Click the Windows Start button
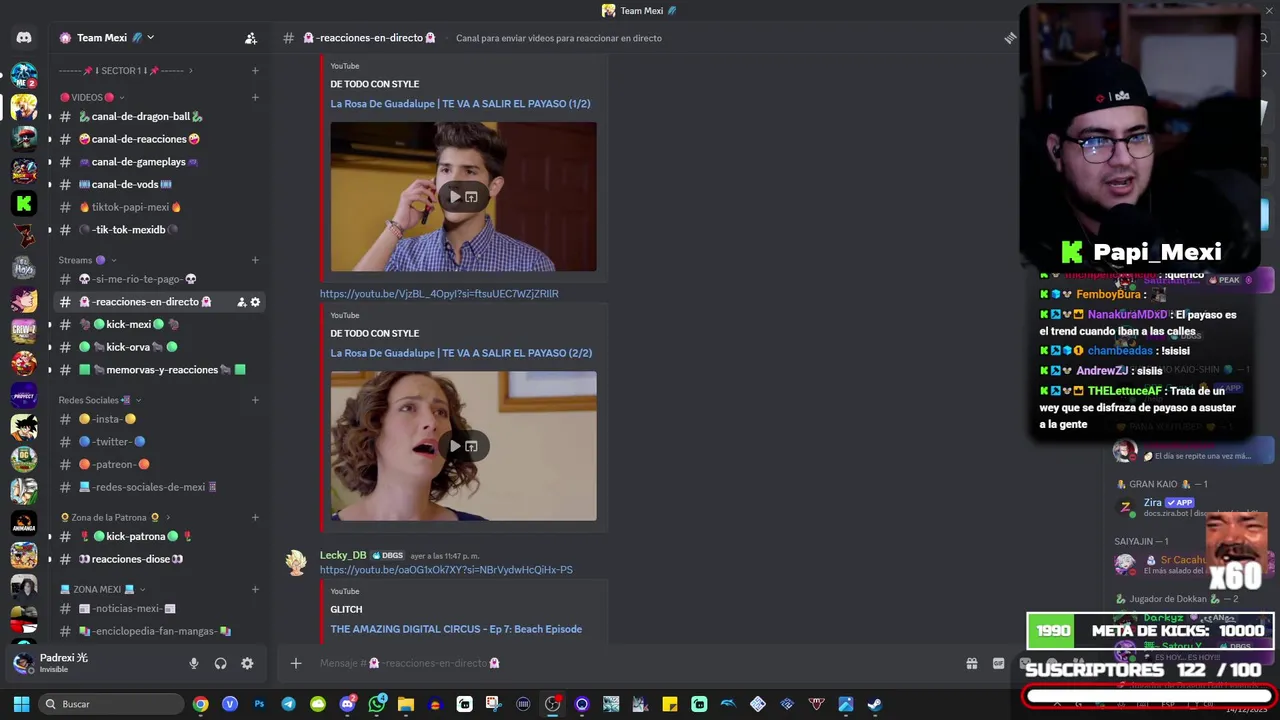Image resolution: width=1280 pixels, height=720 pixels. click(x=21, y=704)
